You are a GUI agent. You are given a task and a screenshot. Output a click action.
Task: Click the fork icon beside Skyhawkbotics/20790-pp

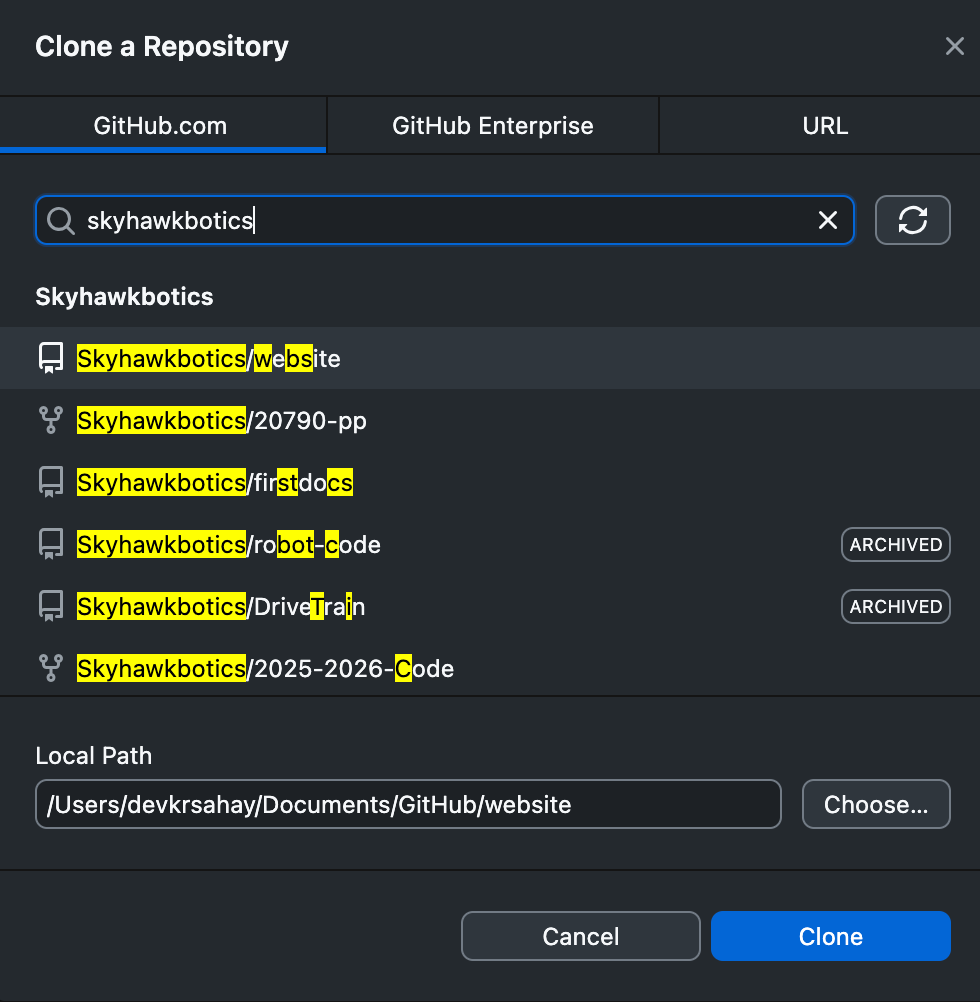50,420
